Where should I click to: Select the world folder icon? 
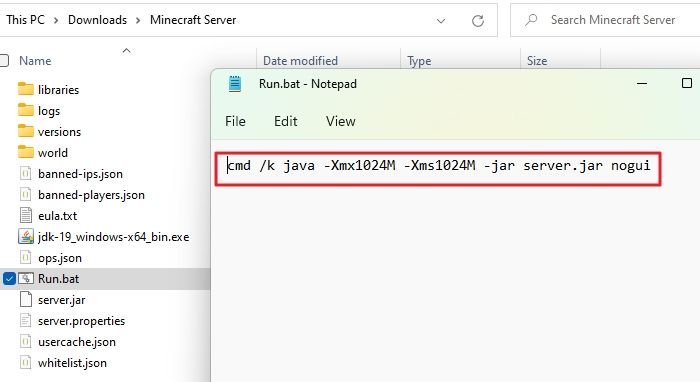25,152
